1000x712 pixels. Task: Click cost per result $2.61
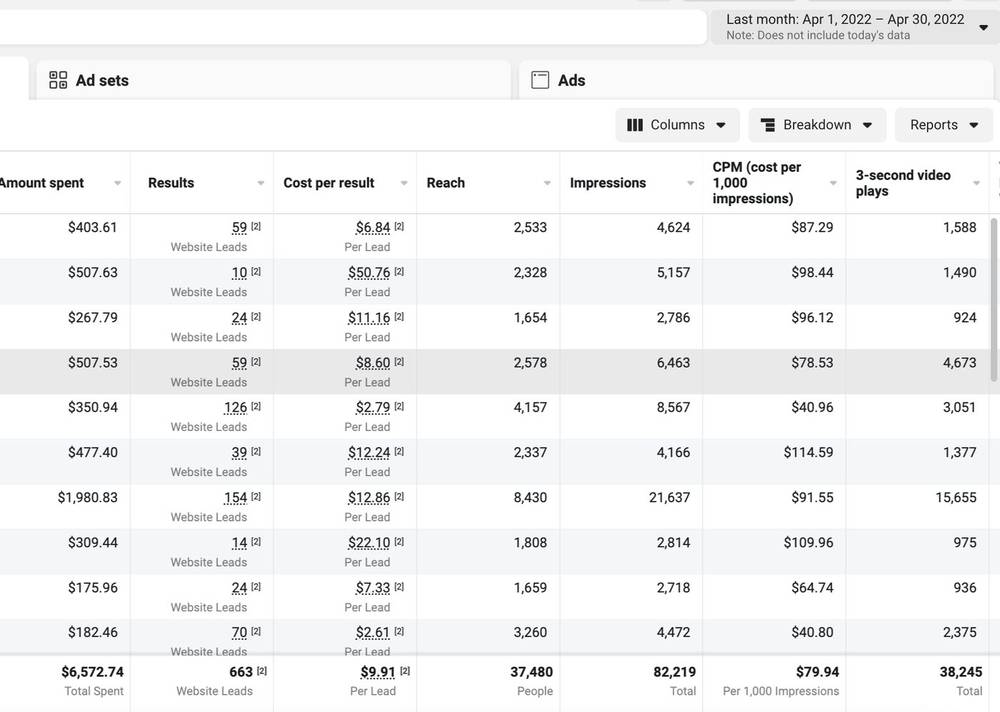click(x=373, y=633)
